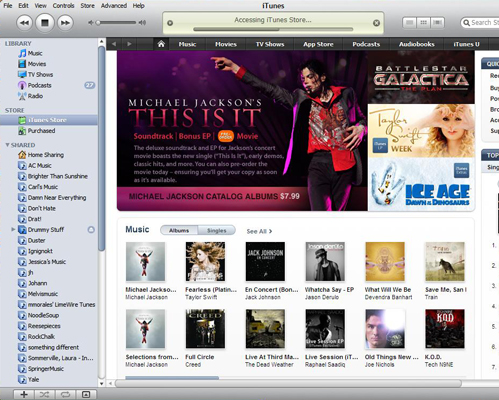Show Albums in the Music section
The image size is (499, 400).
[x=179, y=230]
